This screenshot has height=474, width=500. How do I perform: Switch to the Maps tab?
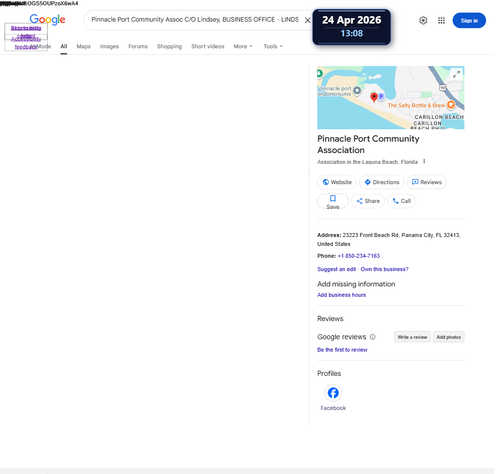(83, 46)
